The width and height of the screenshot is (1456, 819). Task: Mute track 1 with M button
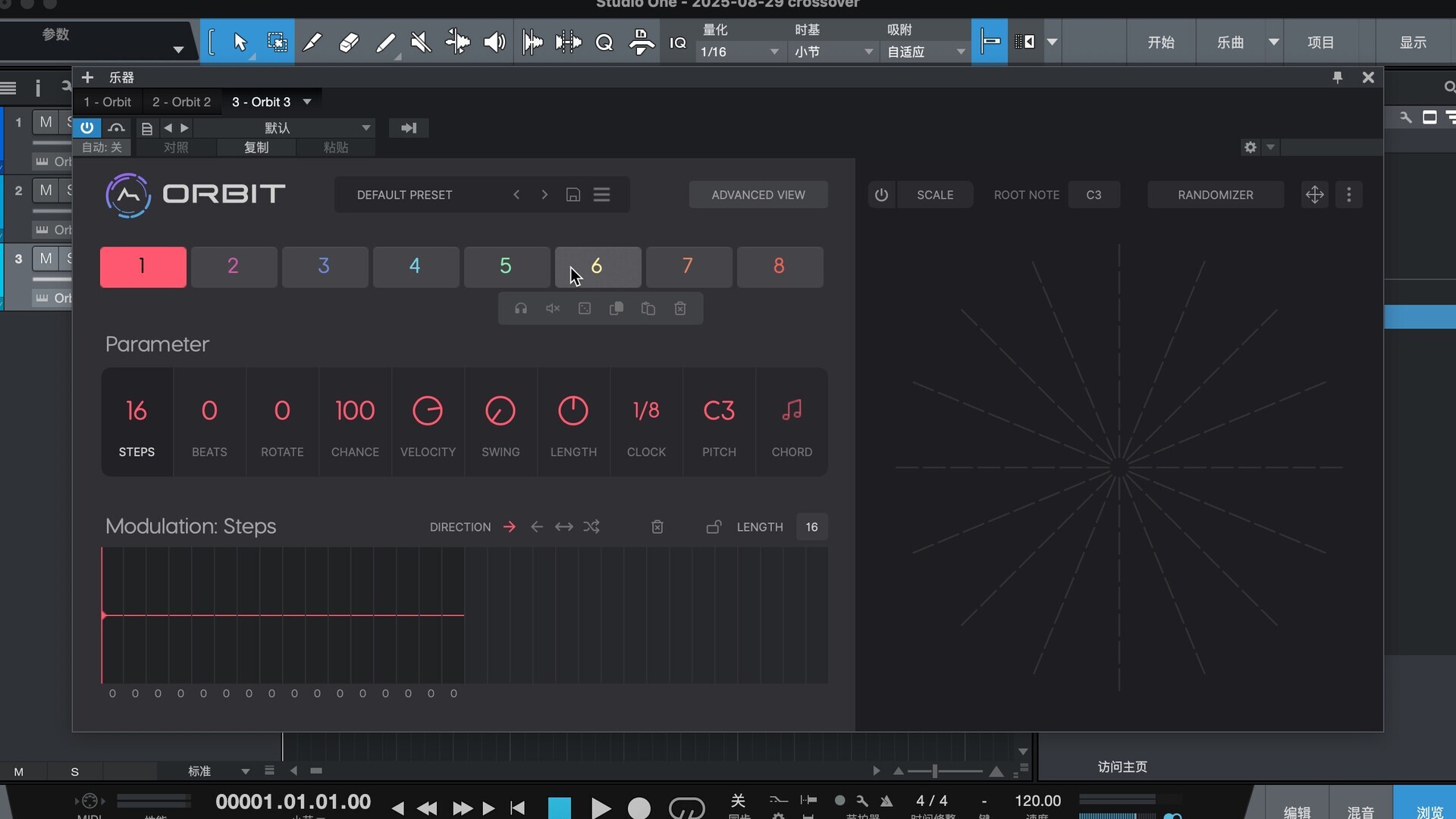click(46, 122)
